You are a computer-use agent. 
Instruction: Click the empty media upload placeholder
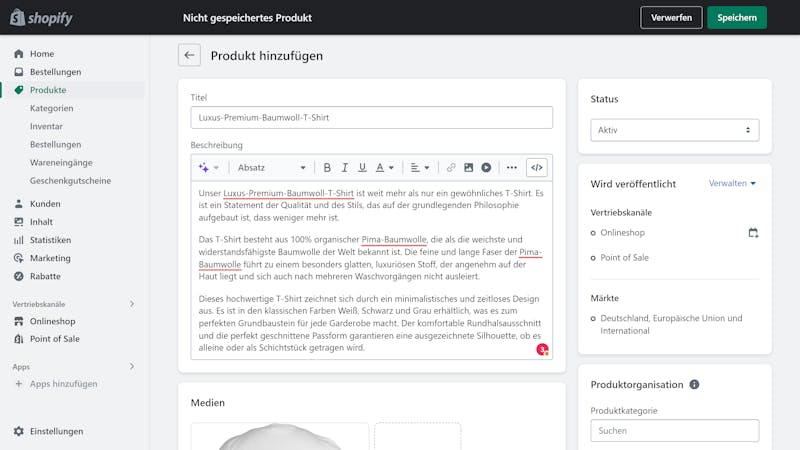tap(417, 436)
